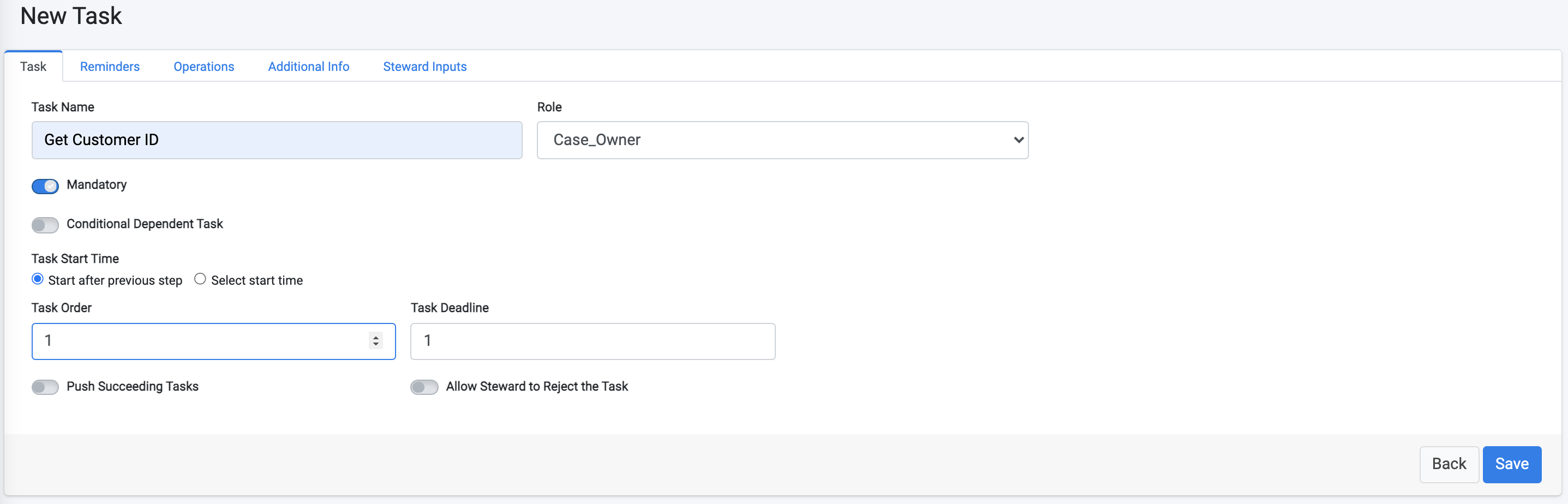Open the Operations tab

tap(204, 67)
